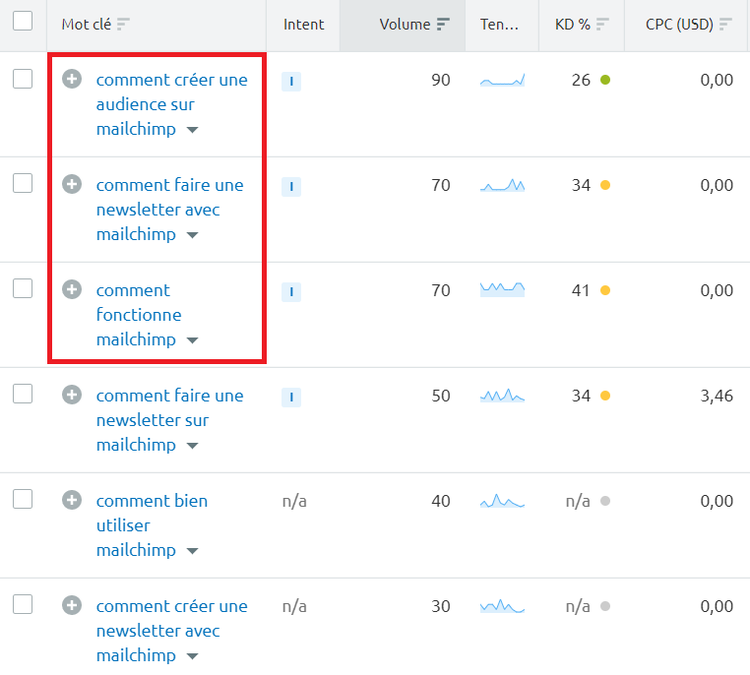This screenshot has height=675, width=750.
Task: Click CPC value 3,46
Action: tap(717, 396)
